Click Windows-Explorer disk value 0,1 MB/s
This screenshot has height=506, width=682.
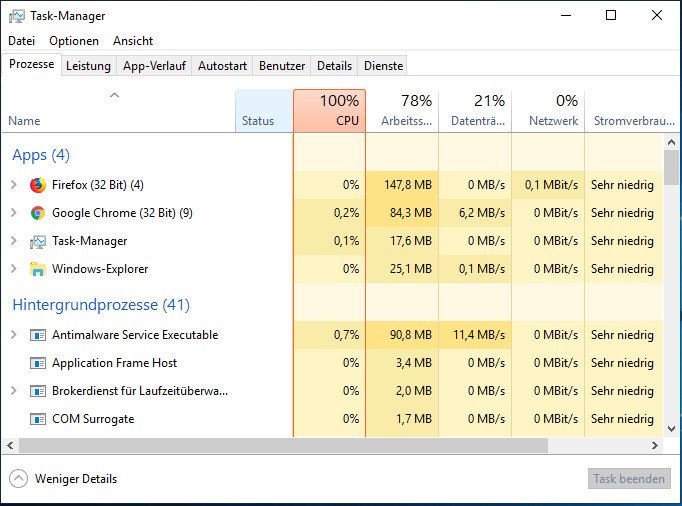tap(482, 269)
